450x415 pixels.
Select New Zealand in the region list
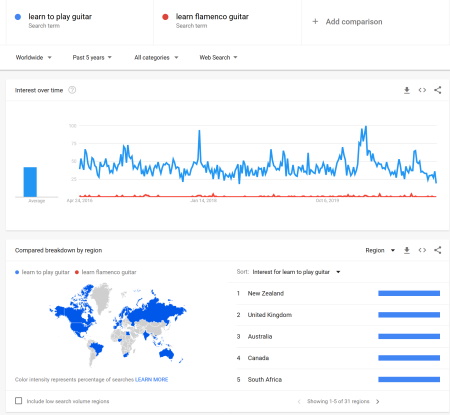[338, 293]
